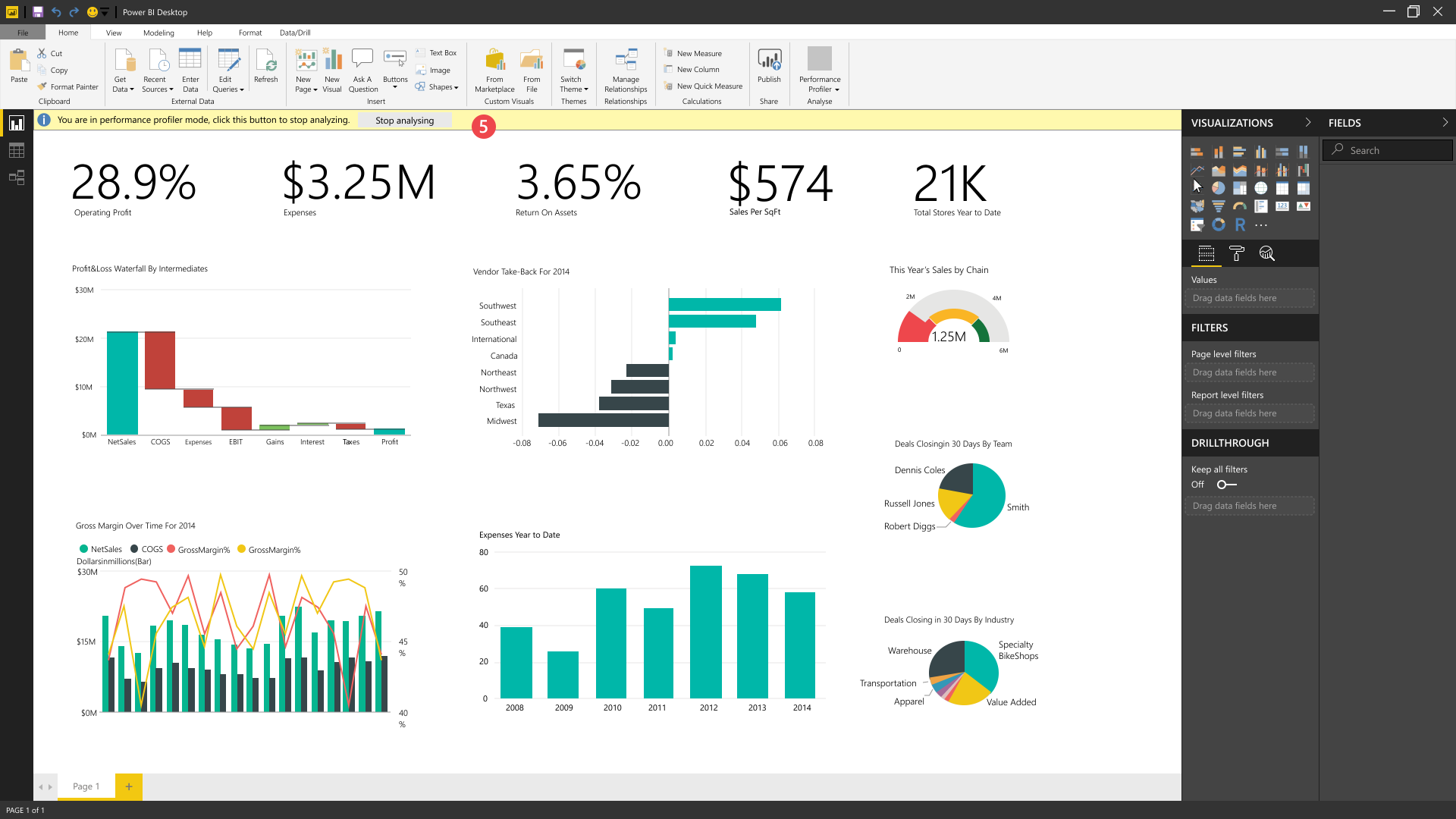The image size is (1456, 819).
Task: Open Model relationships view in sidebar
Action: (x=16, y=177)
